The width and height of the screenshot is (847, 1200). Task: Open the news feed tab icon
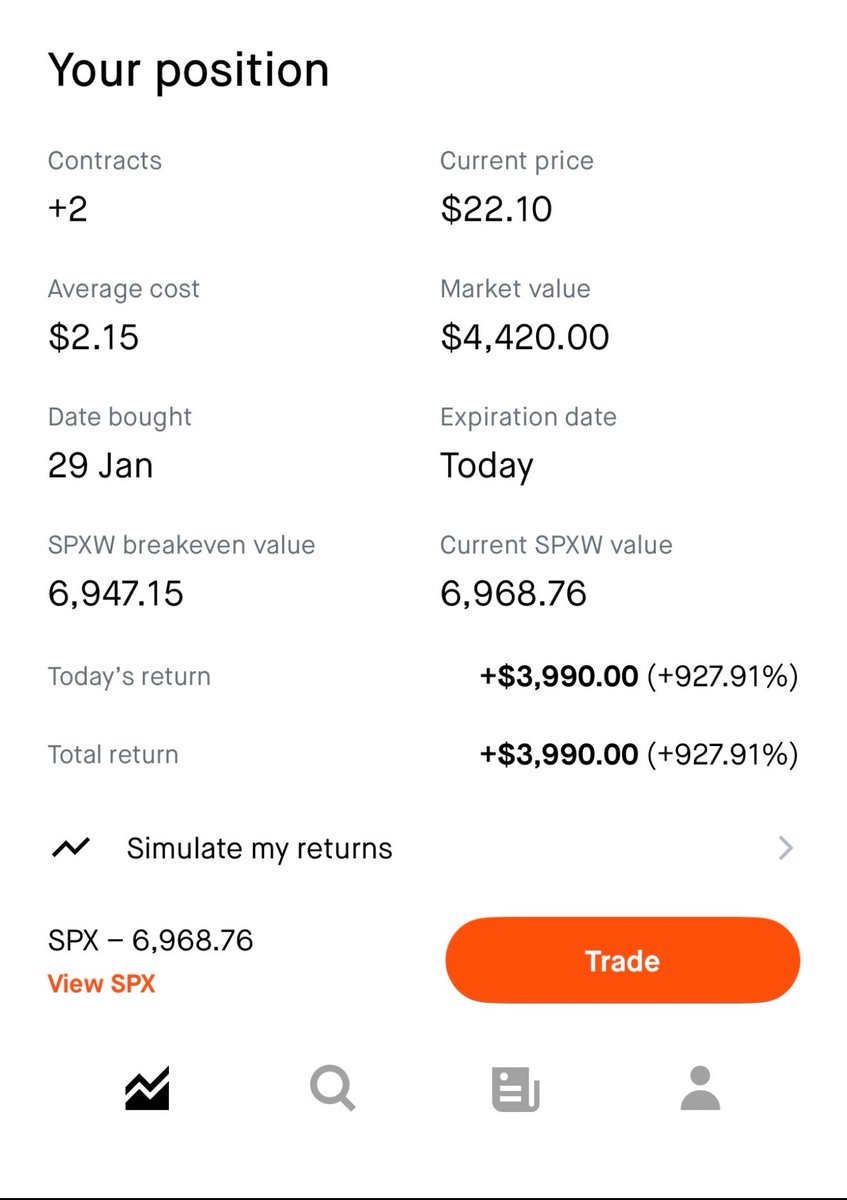pyautogui.click(x=516, y=1089)
